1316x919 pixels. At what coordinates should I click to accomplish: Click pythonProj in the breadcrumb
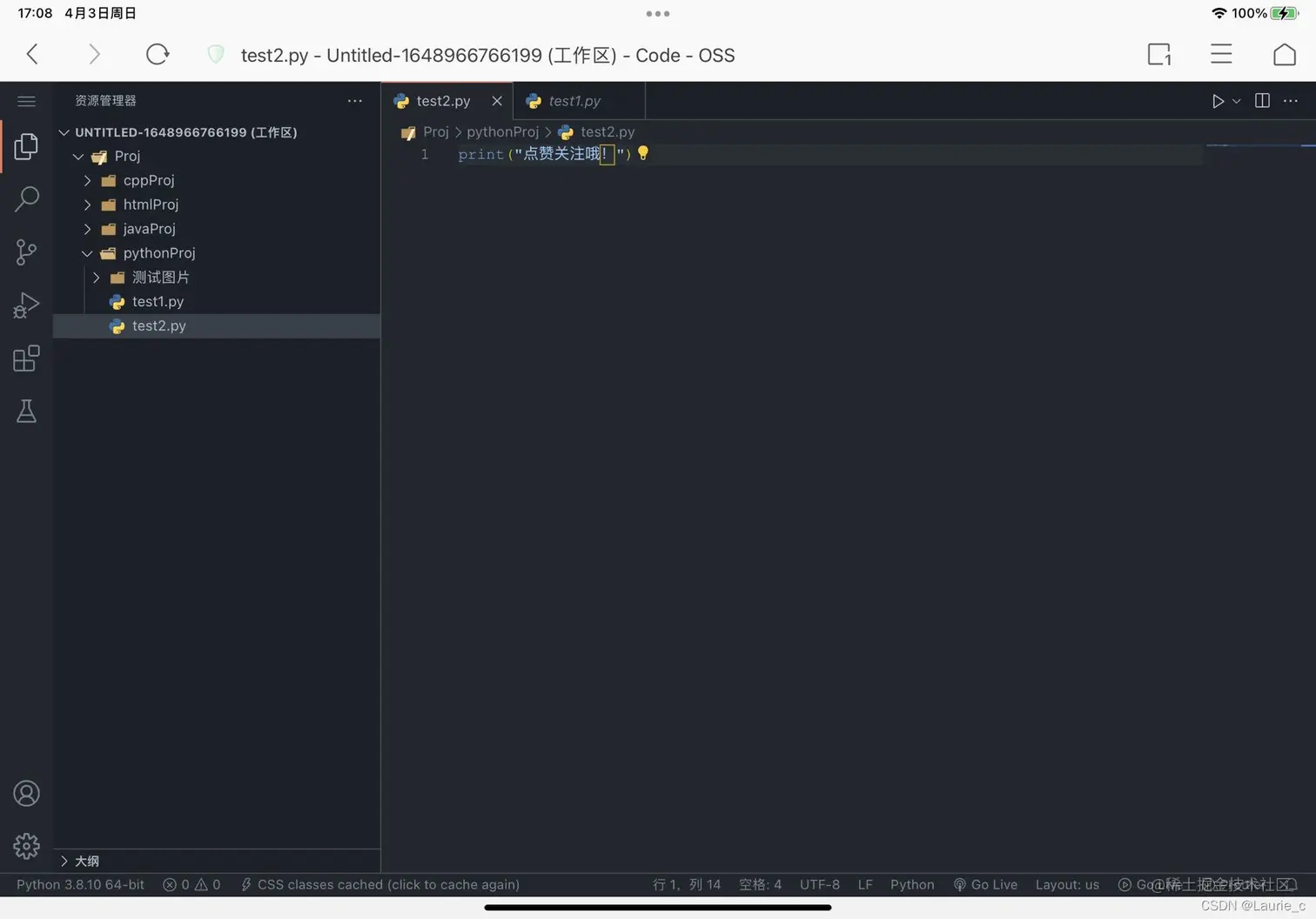(503, 132)
